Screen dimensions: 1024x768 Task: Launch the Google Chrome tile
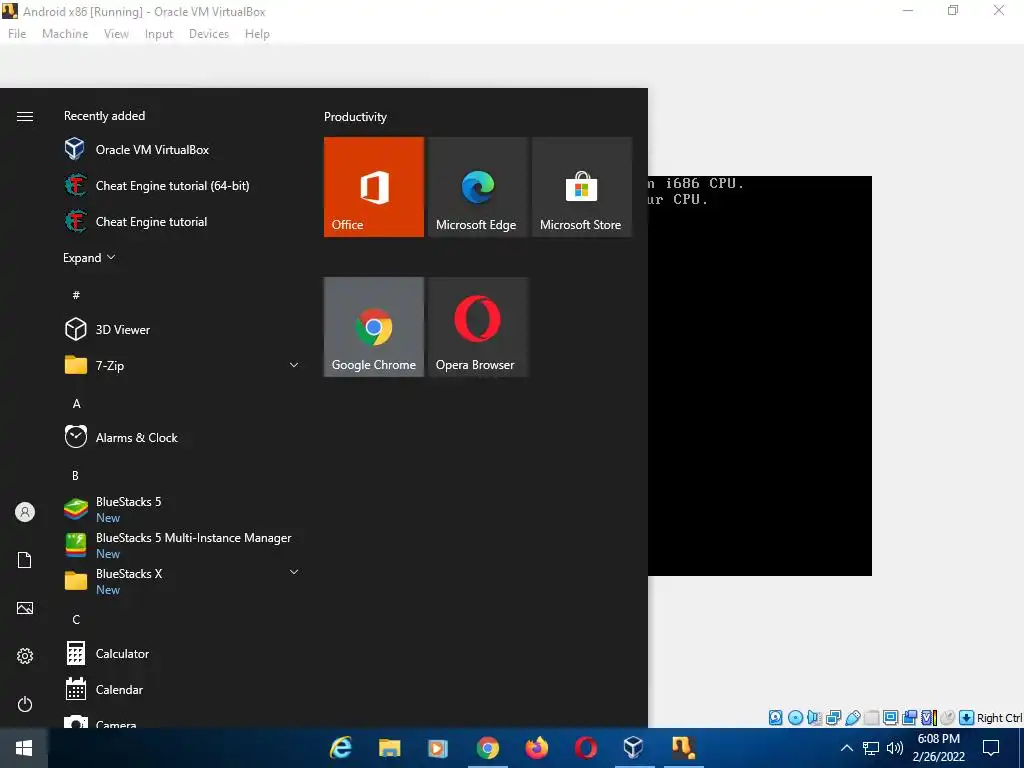(x=374, y=327)
